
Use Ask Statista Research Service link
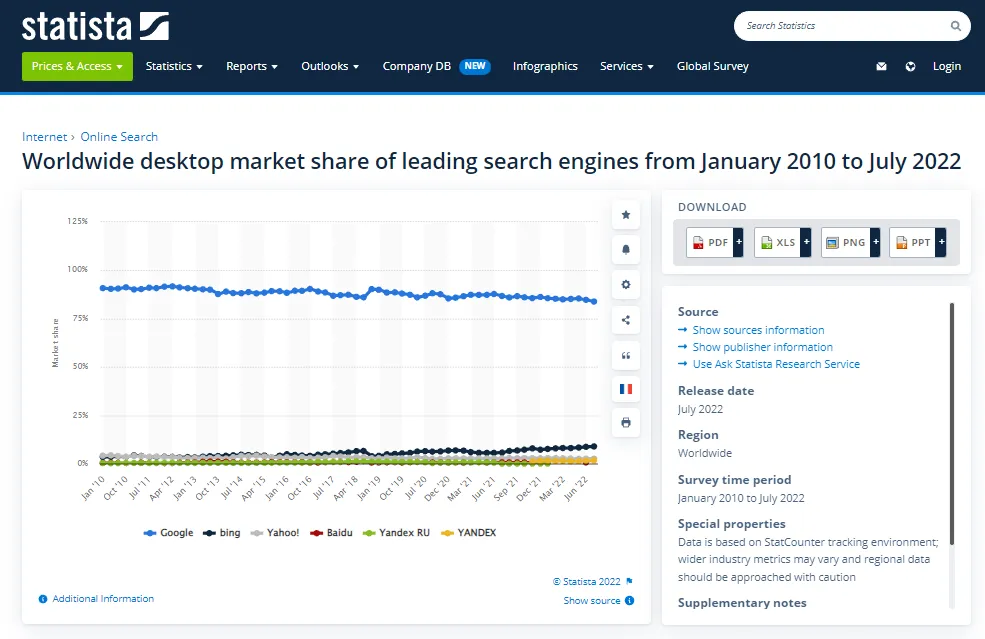[776, 364]
